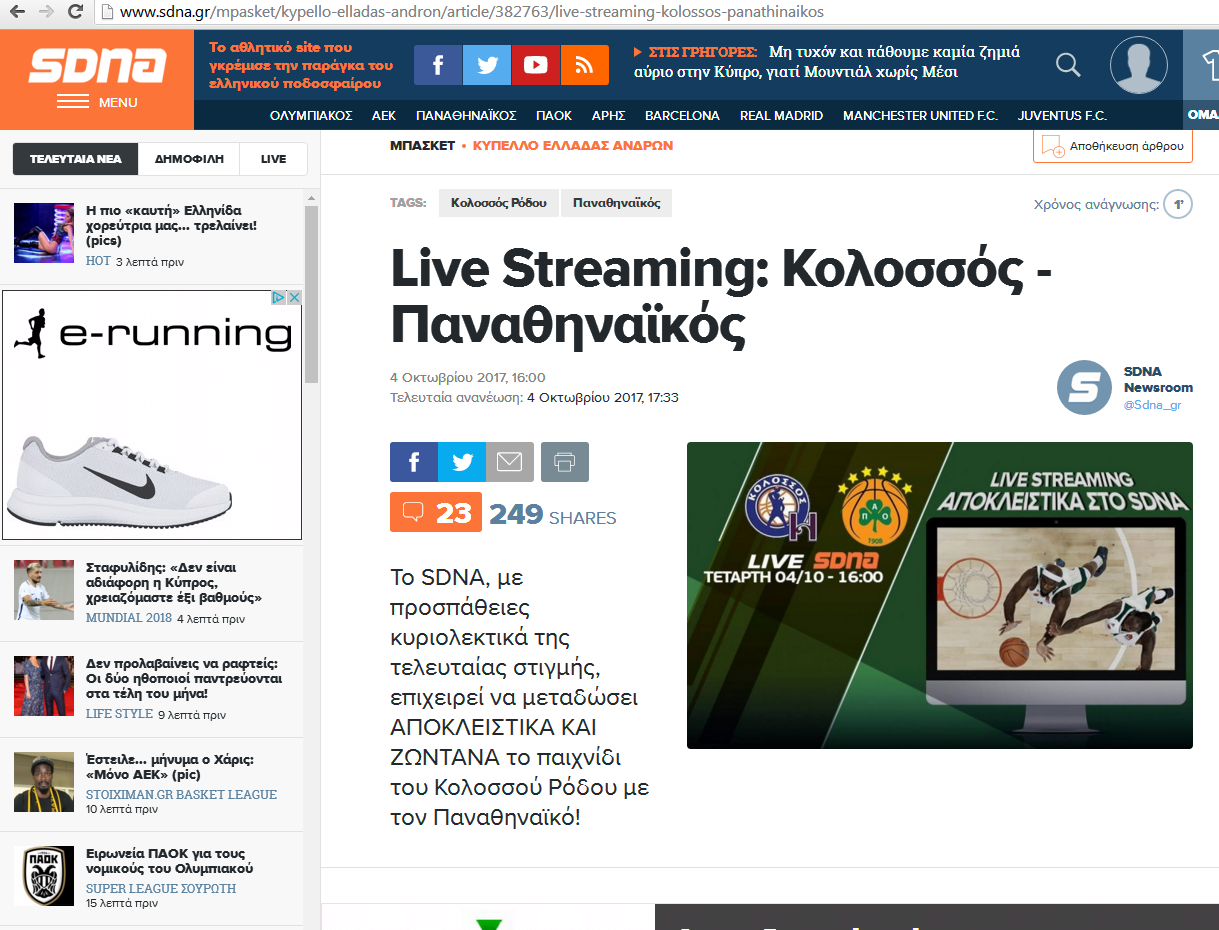
Task: Click the SDNA logo in the header
Action: click(x=97, y=65)
